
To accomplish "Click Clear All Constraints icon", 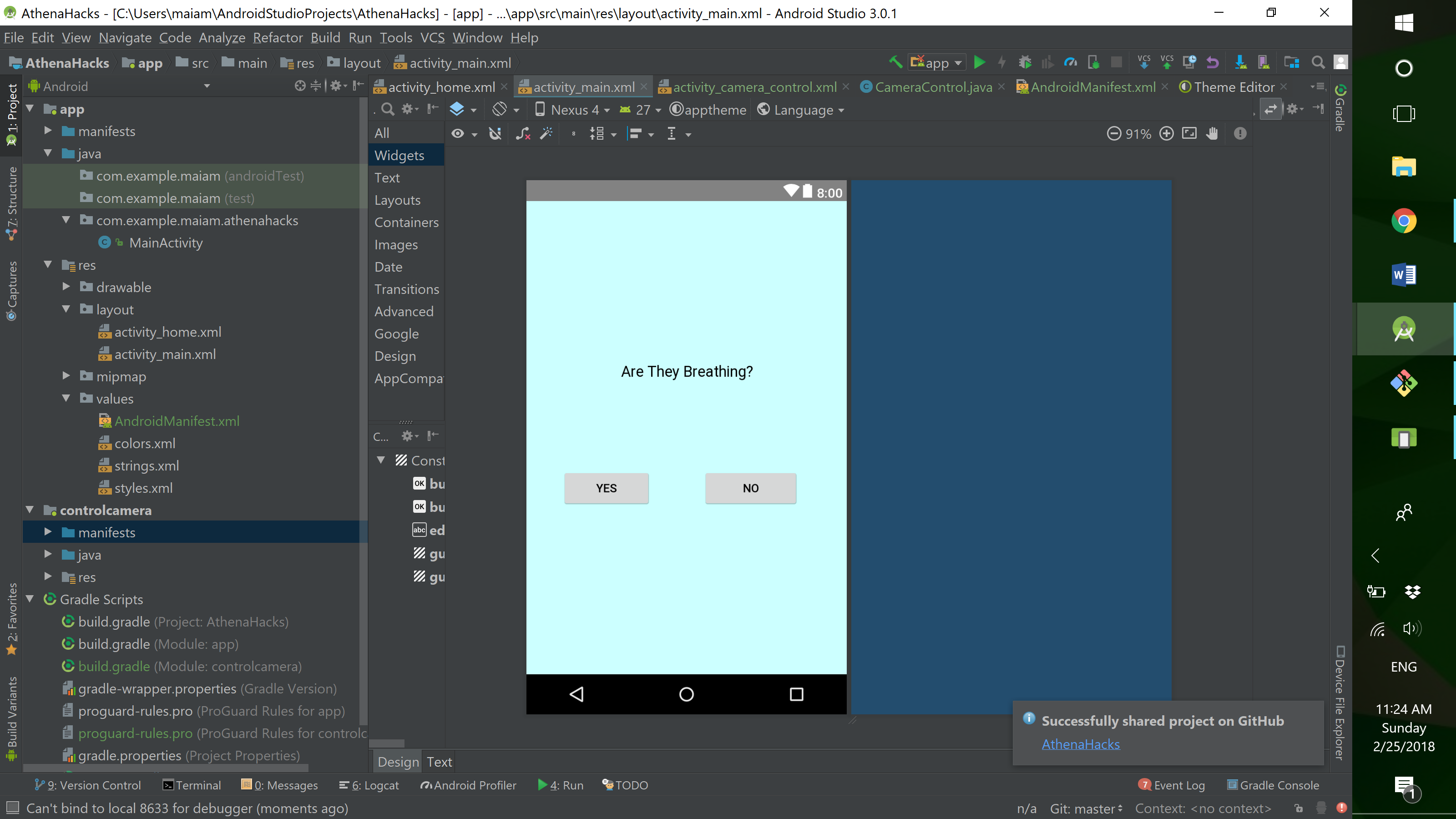I will tap(523, 134).
